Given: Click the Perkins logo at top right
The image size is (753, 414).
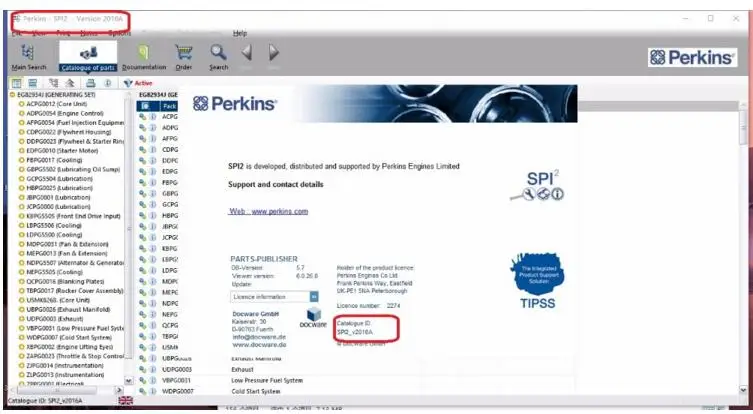Looking at the screenshot, I should [692, 58].
